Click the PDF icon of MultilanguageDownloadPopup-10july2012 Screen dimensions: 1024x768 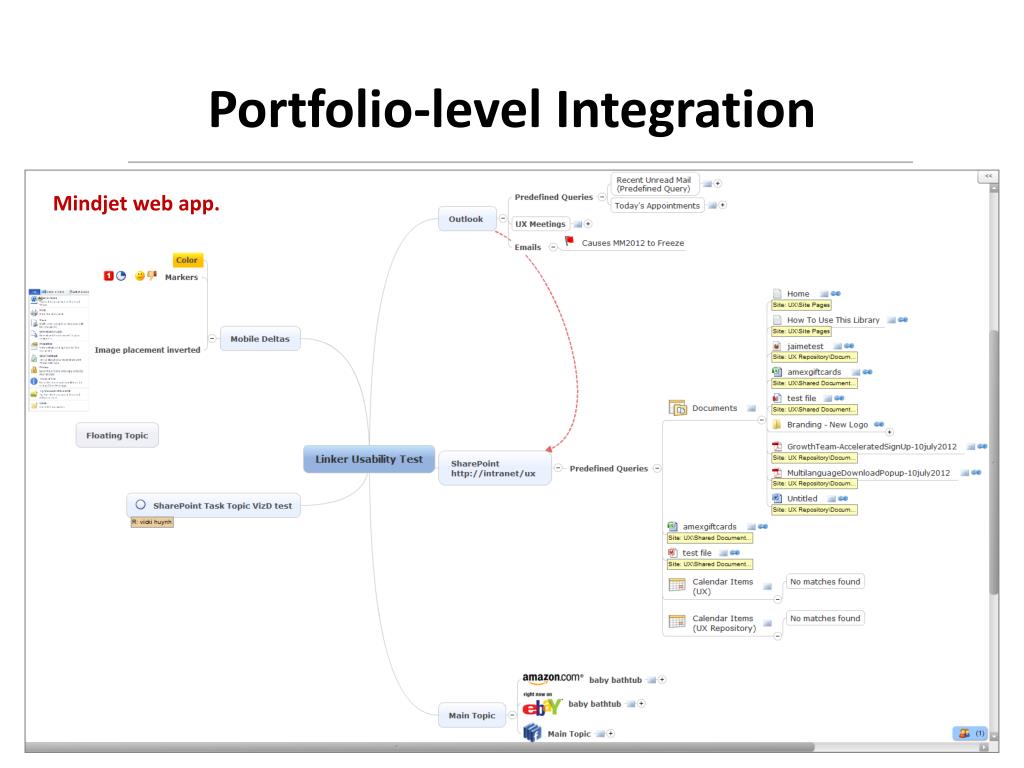777,473
